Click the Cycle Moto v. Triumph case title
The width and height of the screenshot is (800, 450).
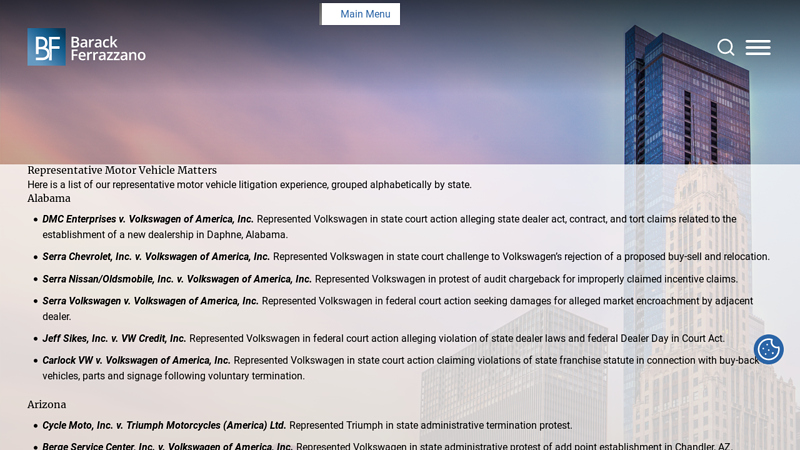tap(164, 425)
